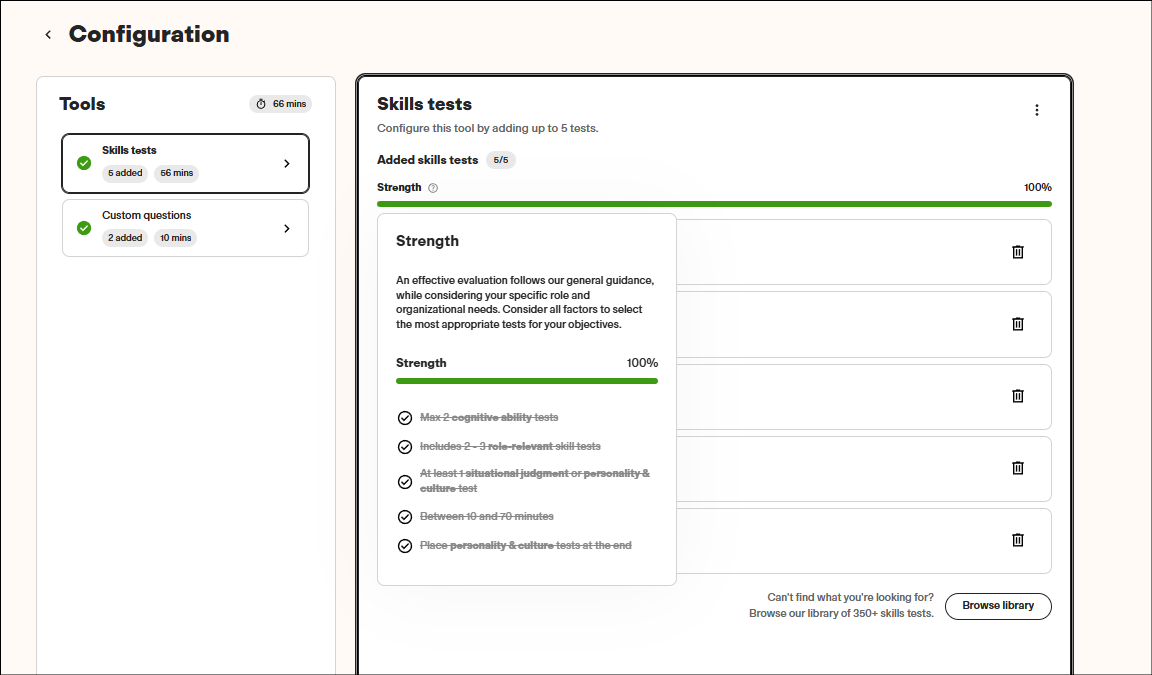Delete the third skills test with trash icon
Viewport: 1152px width, 675px height.
click(1018, 396)
